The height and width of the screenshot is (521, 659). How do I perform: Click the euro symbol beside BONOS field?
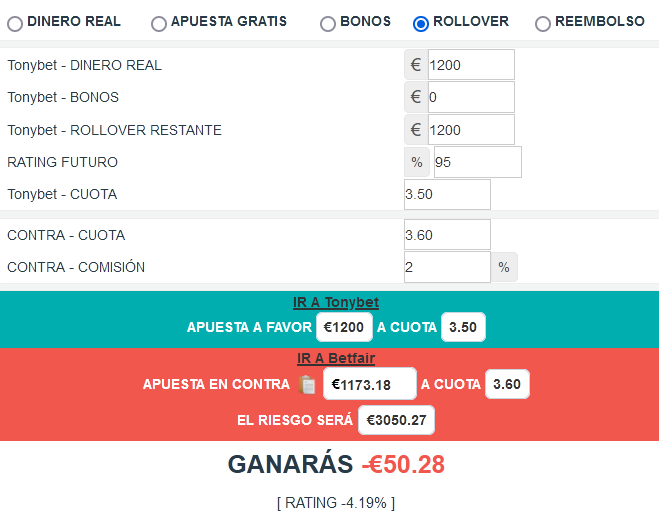point(416,97)
